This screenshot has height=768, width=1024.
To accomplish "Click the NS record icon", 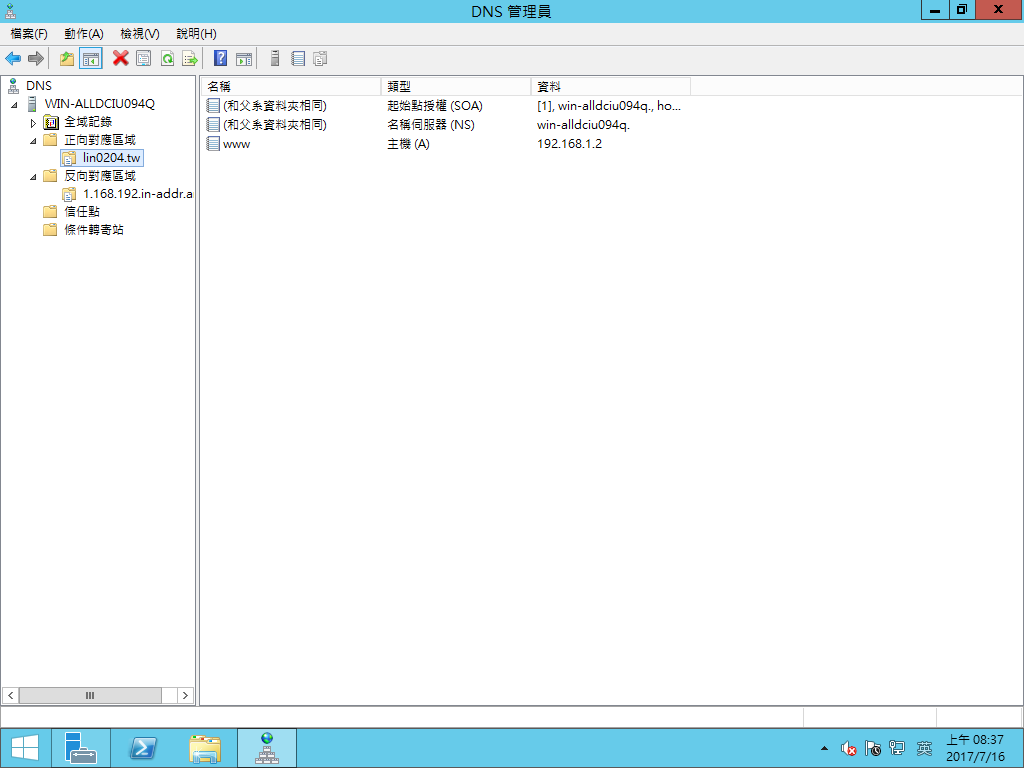I will (x=213, y=125).
